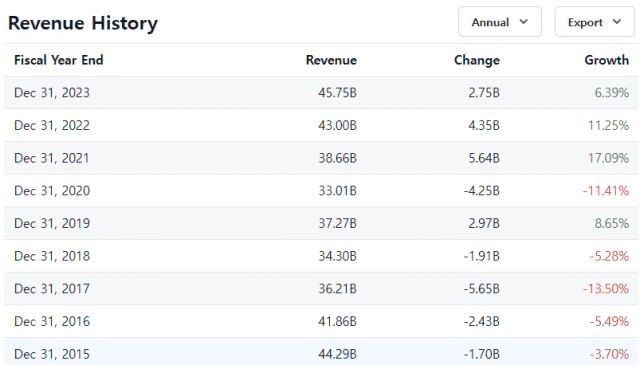Click the 2.75B change value
The width and height of the screenshot is (640, 365).
pyautogui.click(x=484, y=93)
